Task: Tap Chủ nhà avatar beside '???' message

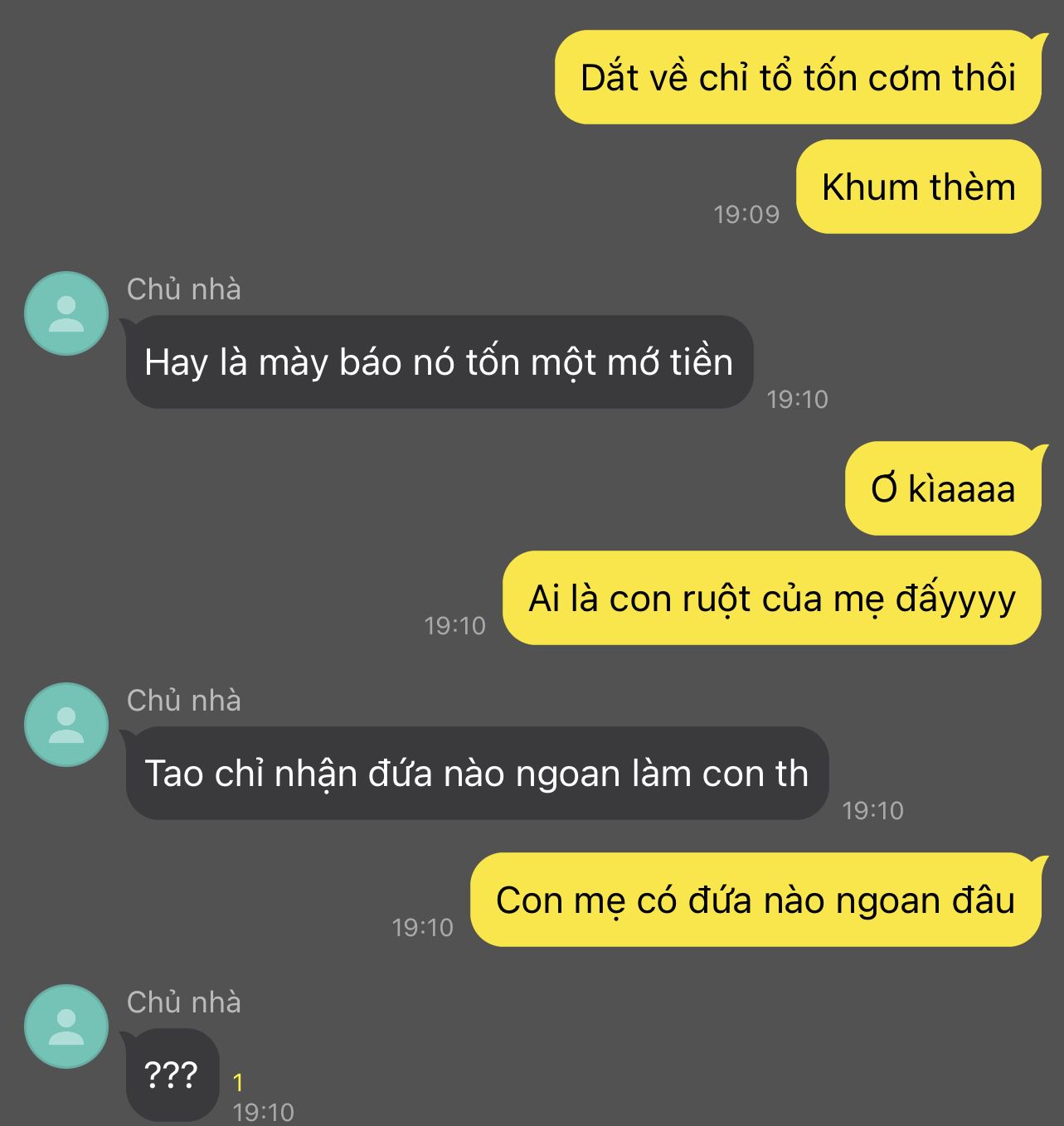Action: (x=66, y=1027)
